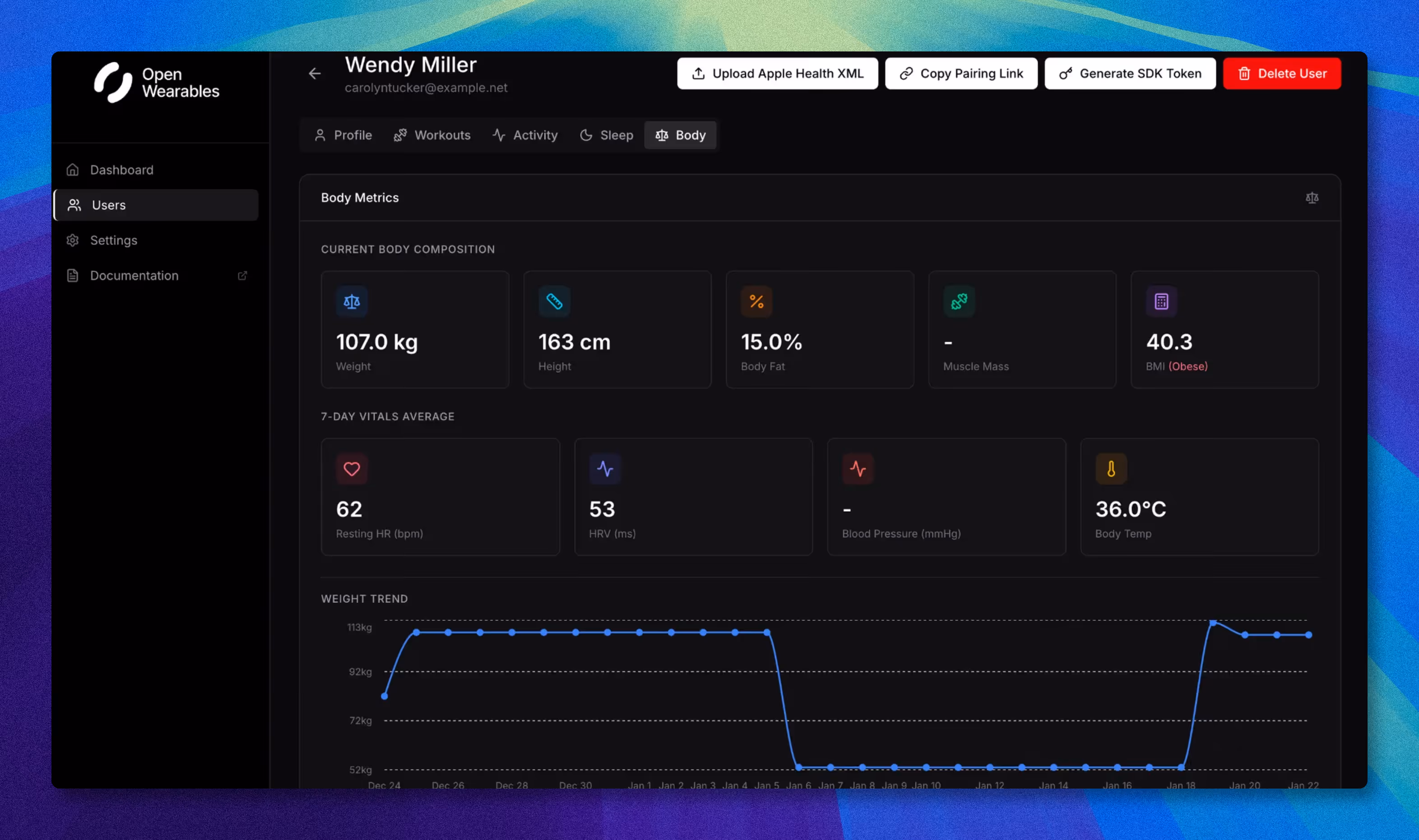This screenshot has width=1419, height=840.
Task: Click the email carolyntucker@example.net
Action: (x=426, y=88)
